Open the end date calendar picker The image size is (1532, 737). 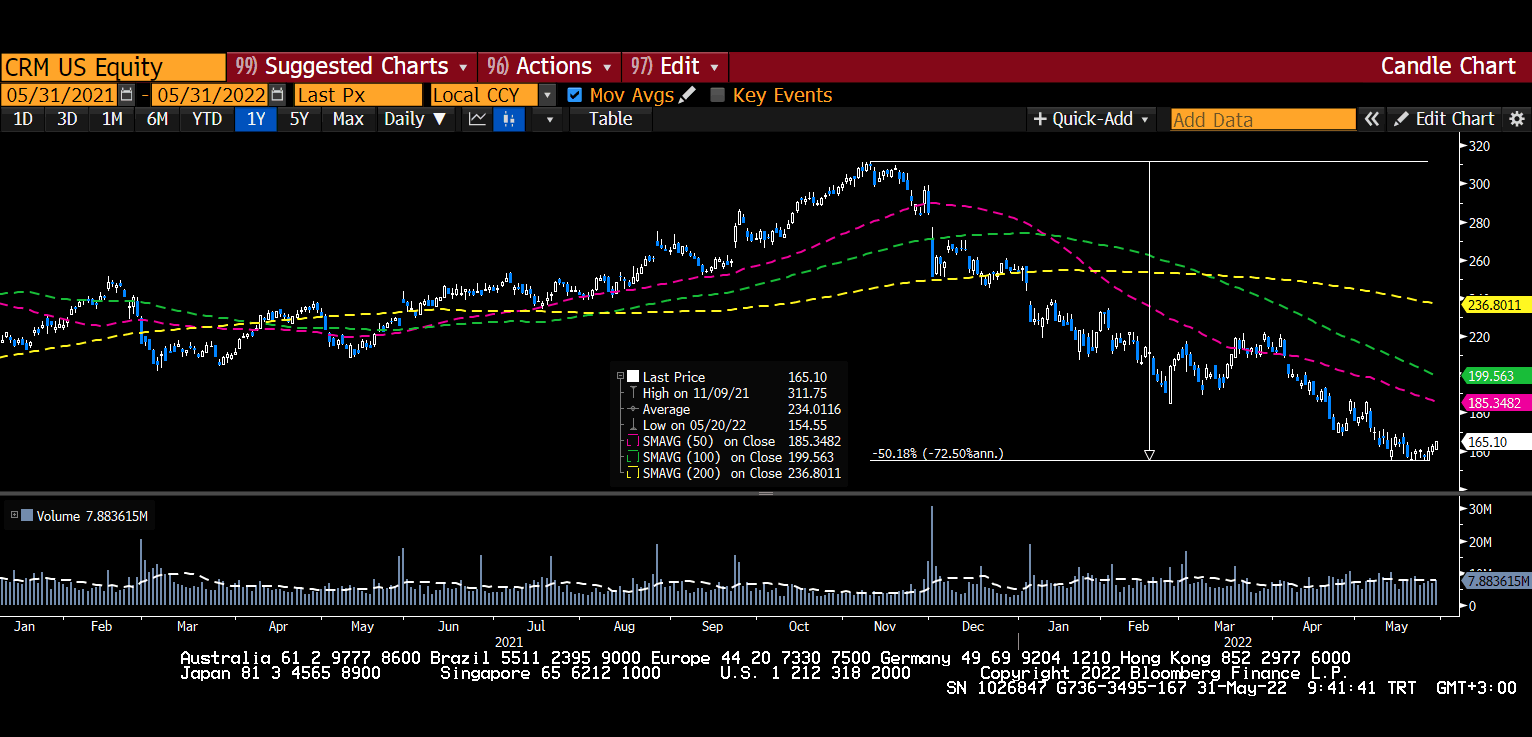tap(276, 95)
